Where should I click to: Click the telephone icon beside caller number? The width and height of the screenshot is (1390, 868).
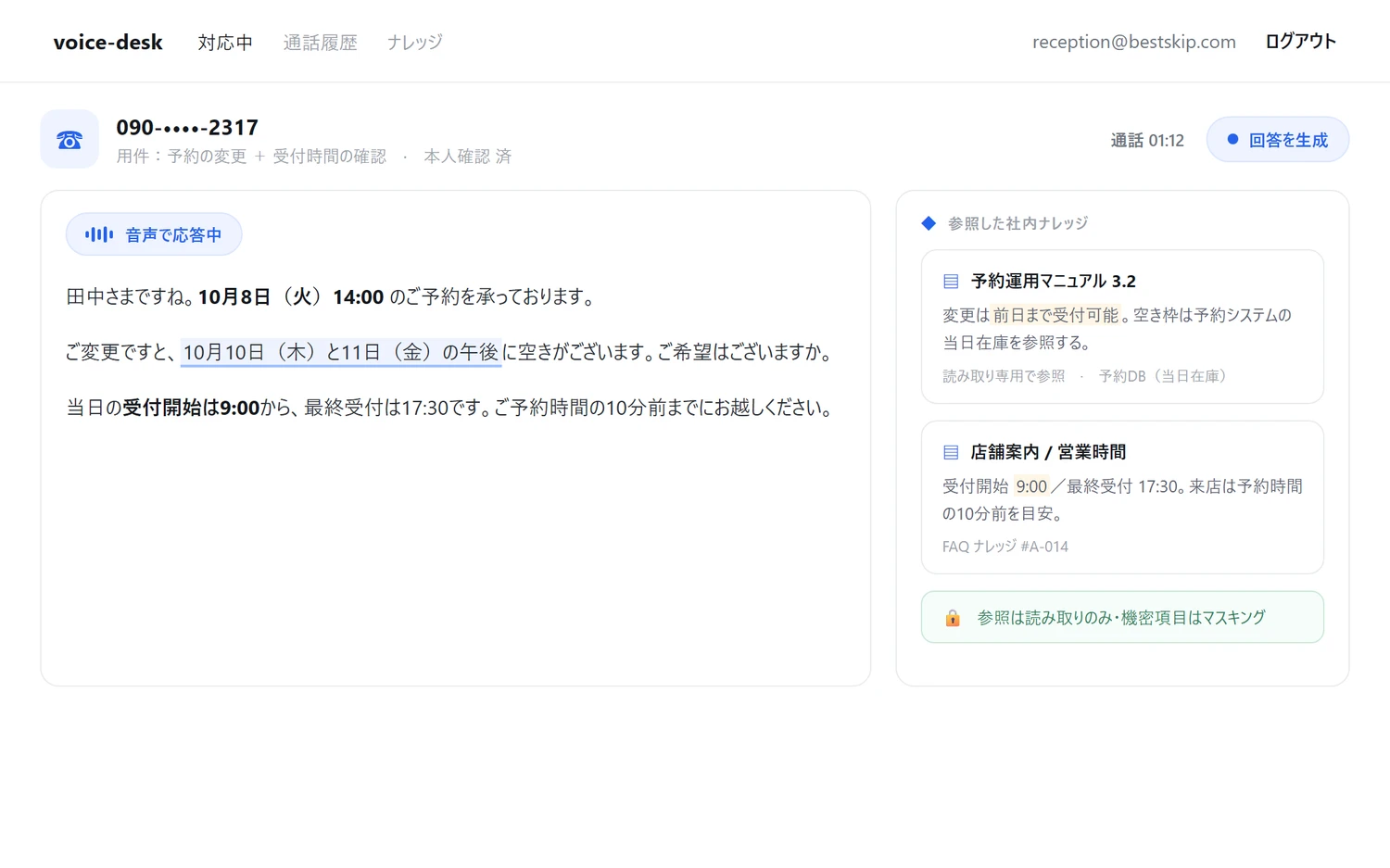click(69, 139)
